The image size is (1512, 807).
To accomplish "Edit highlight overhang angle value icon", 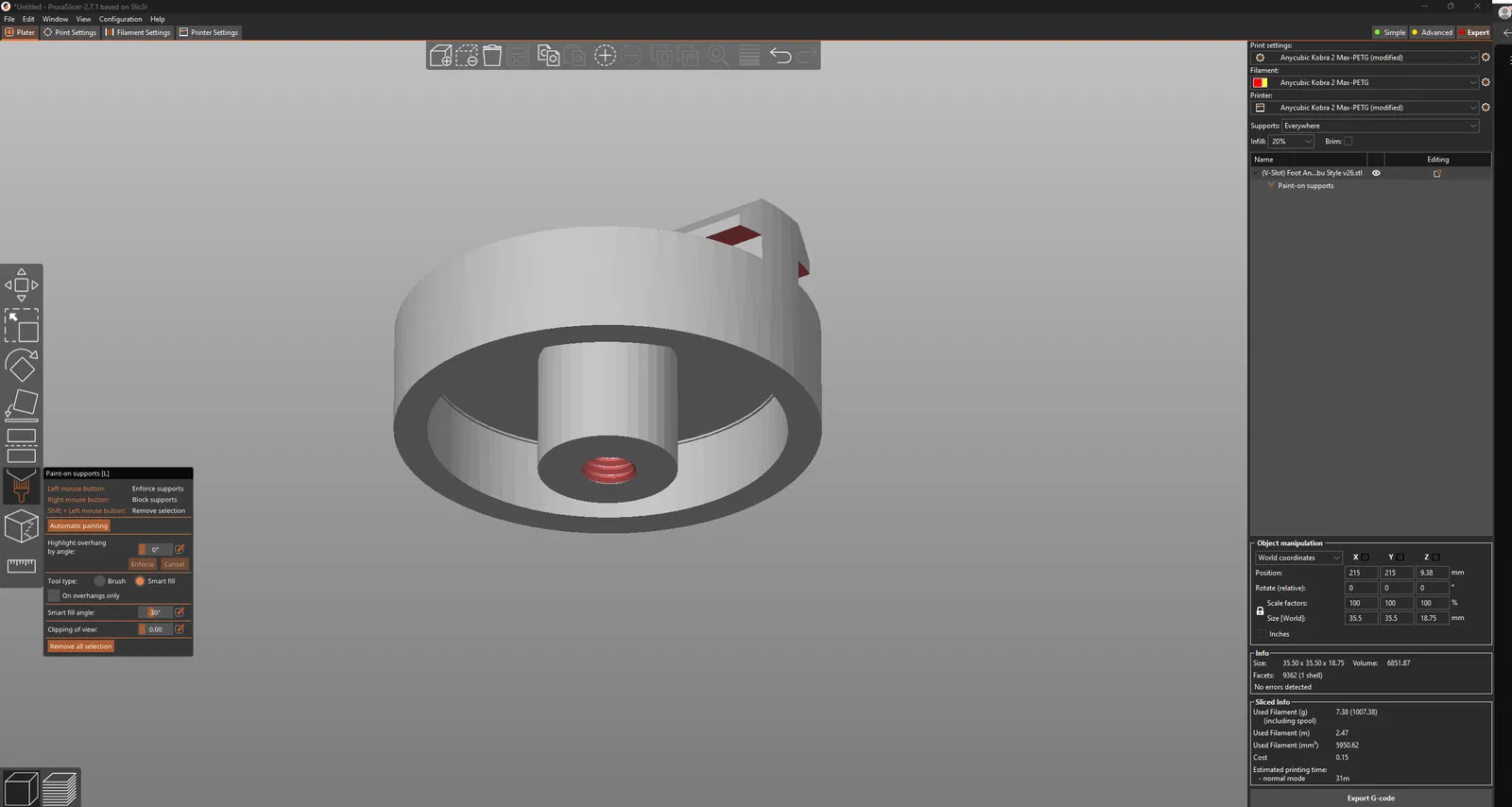I will click(180, 549).
